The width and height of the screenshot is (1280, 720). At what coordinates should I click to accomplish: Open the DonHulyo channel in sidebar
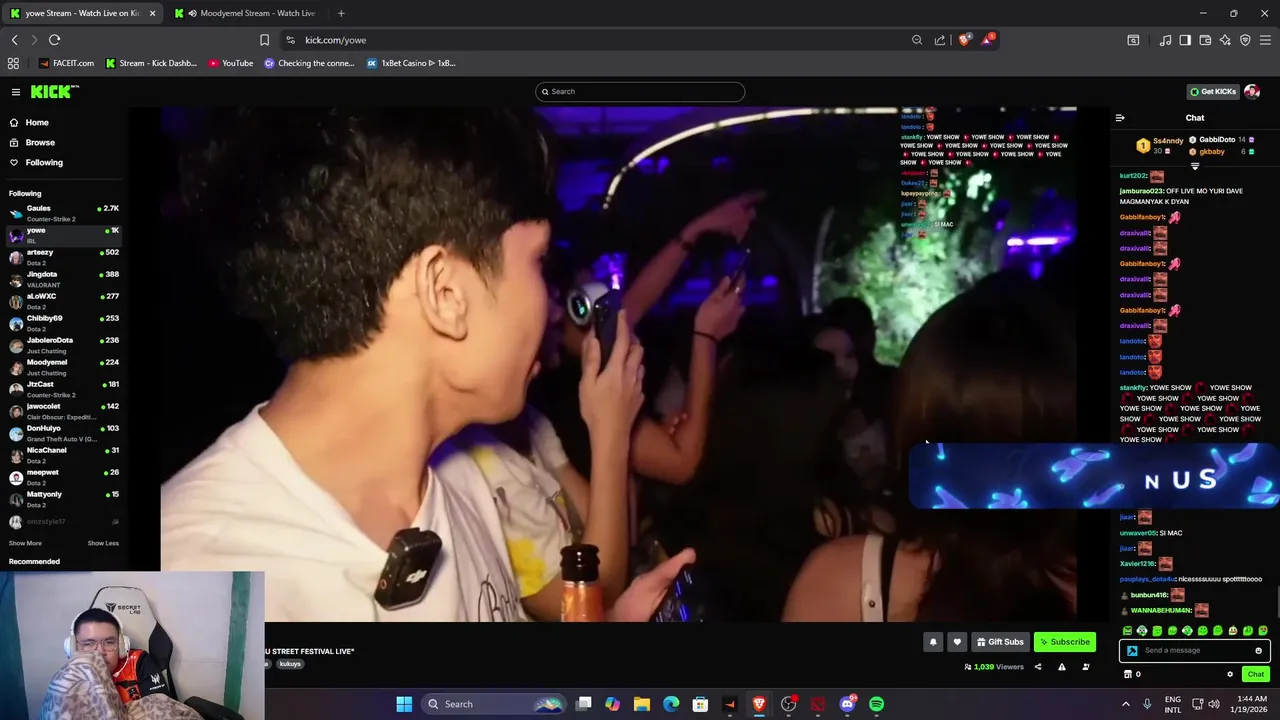[64, 433]
